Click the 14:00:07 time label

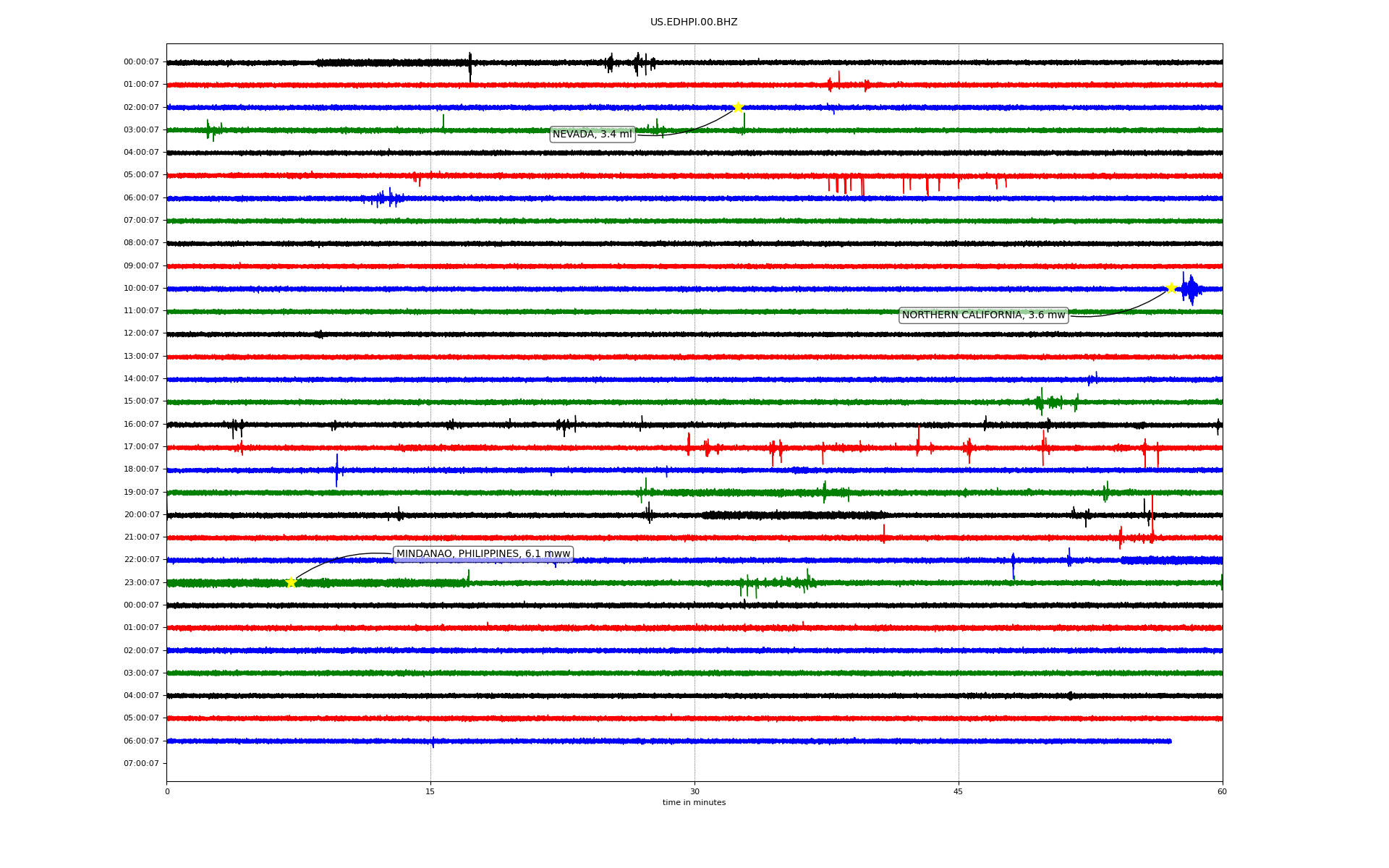click(x=141, y=379)
